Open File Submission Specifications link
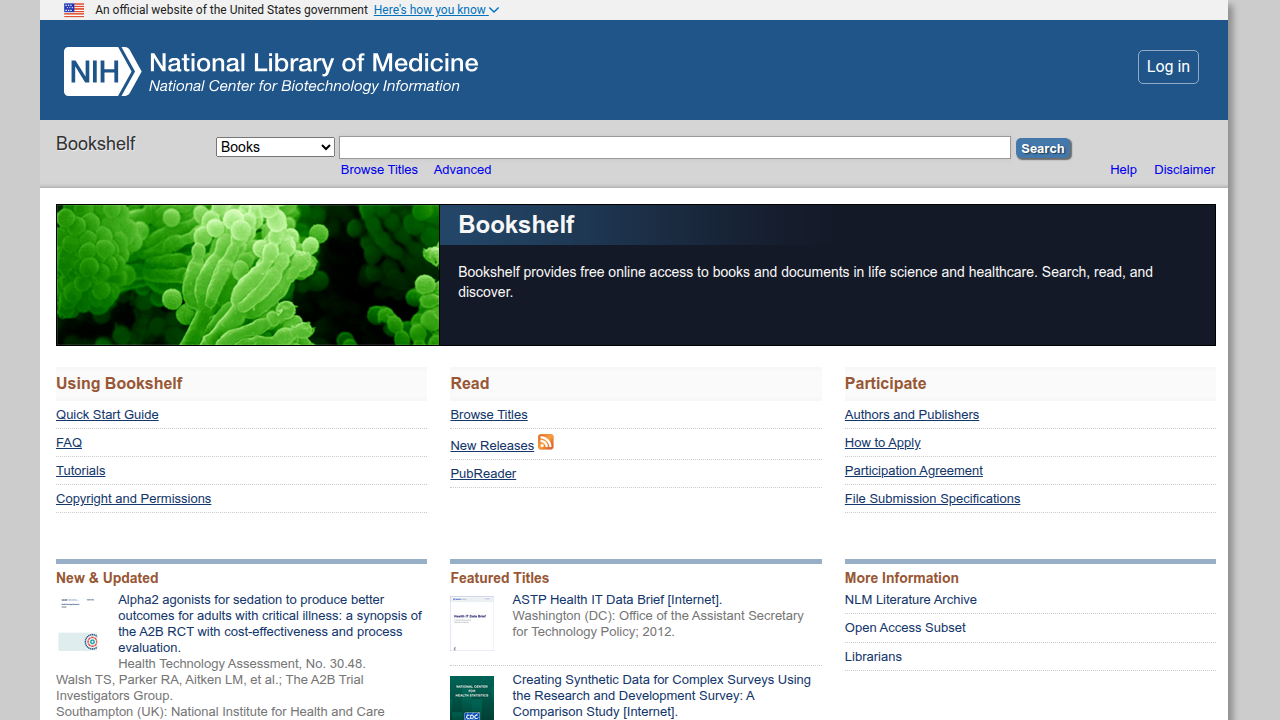 932,499
